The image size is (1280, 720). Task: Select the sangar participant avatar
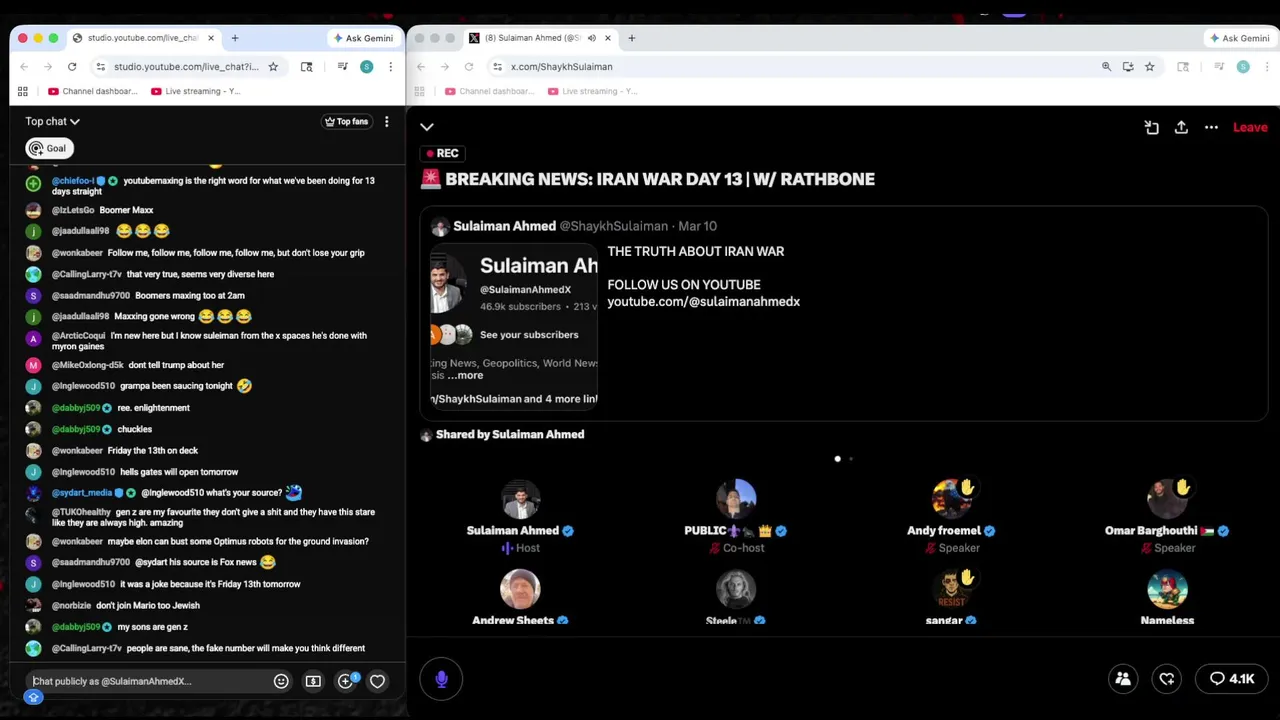[952, 589]
